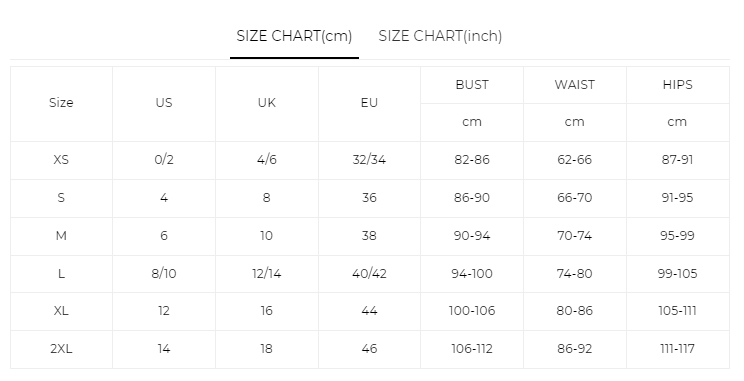
Task: Switch to the SIZE CHART(inch) tab
Action: pos(440,36)
